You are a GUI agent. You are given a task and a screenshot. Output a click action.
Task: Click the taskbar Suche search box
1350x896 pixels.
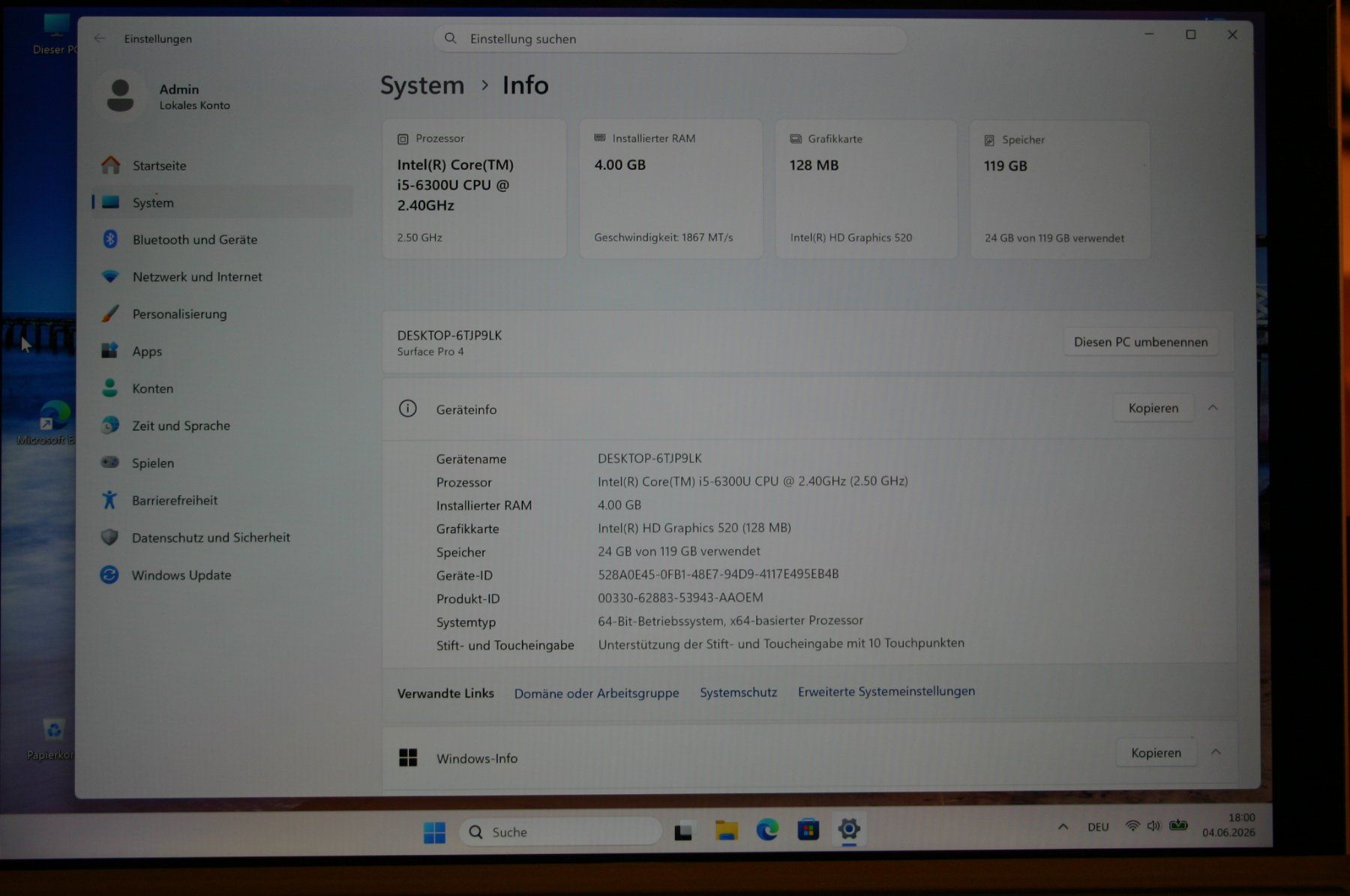[x=560, y=832]
